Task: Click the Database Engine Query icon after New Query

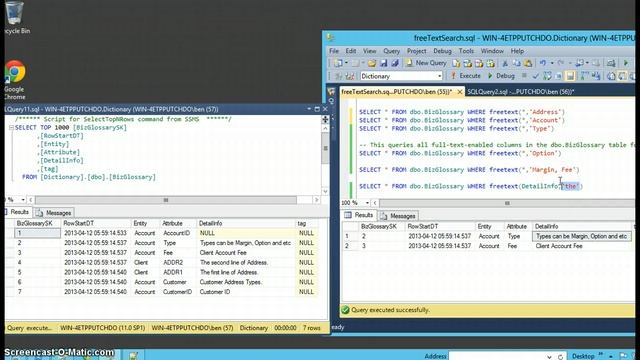Action: [456, 63]
